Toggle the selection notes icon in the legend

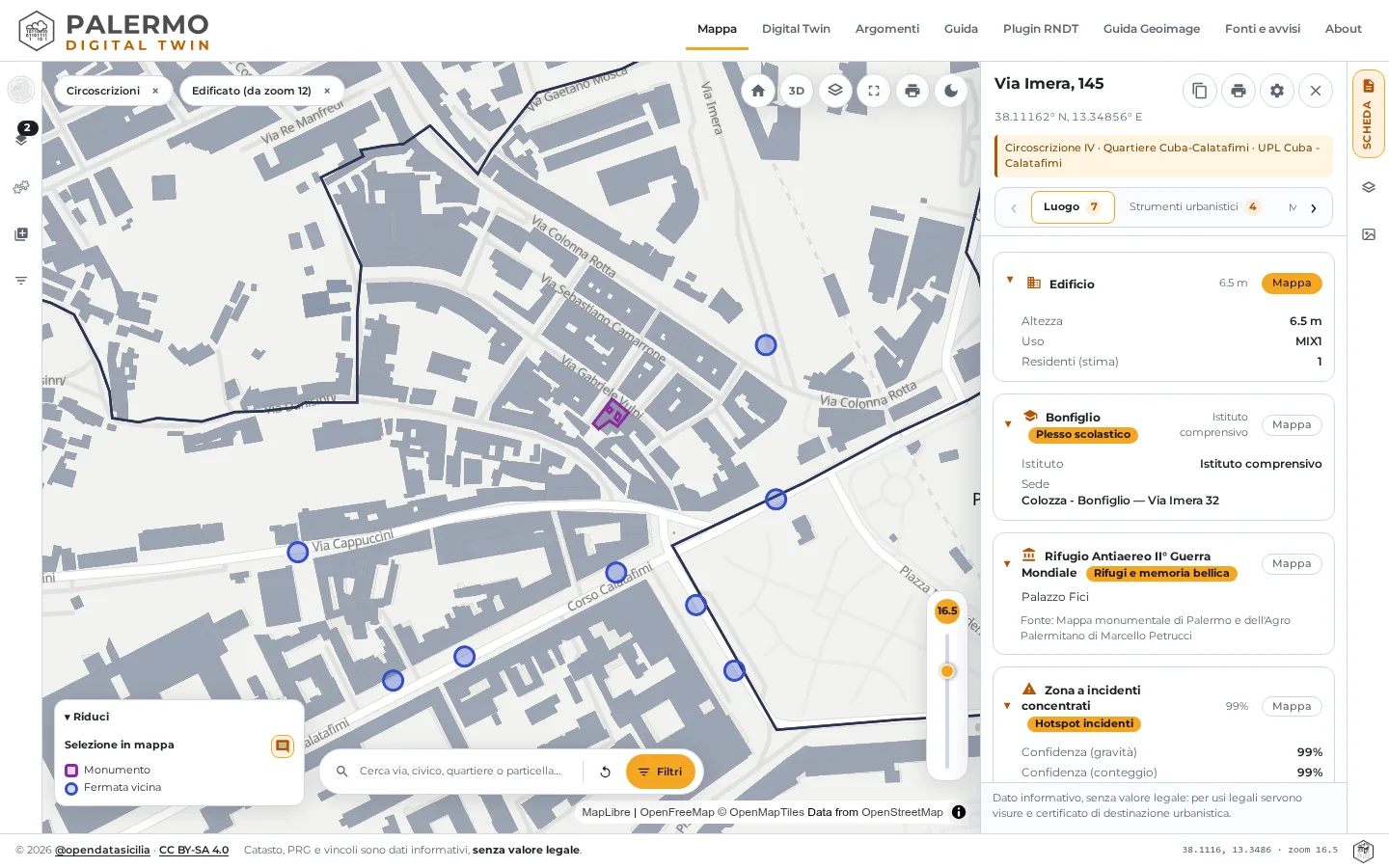coord(283,746)
